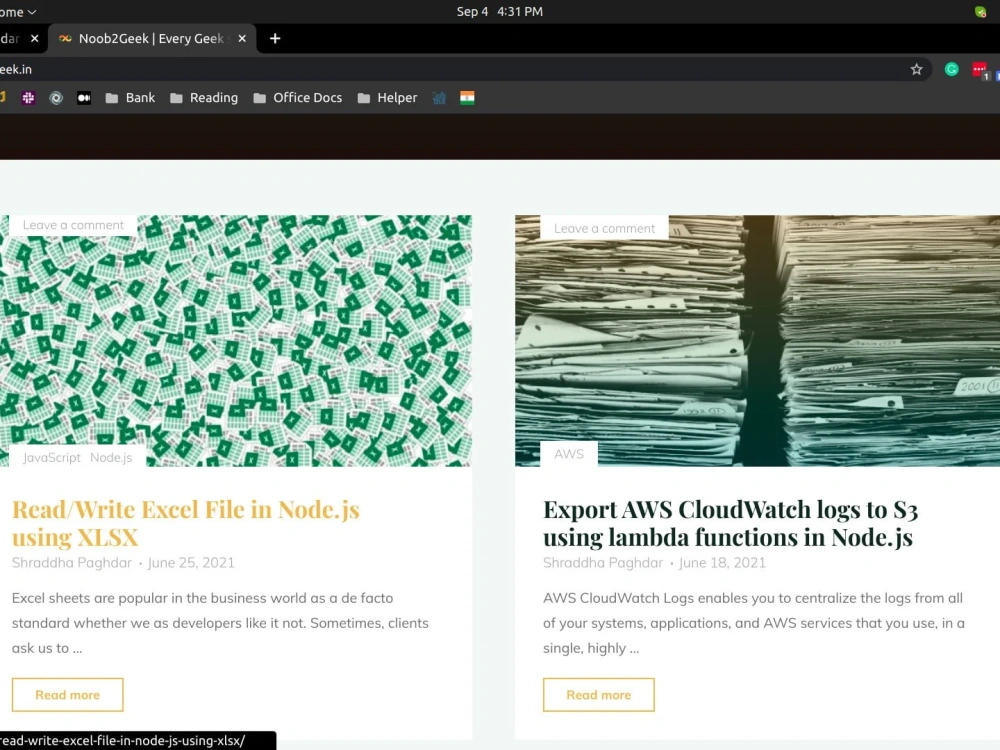
Task: Open the grey swirl bookmark icon
Action: 56,98
